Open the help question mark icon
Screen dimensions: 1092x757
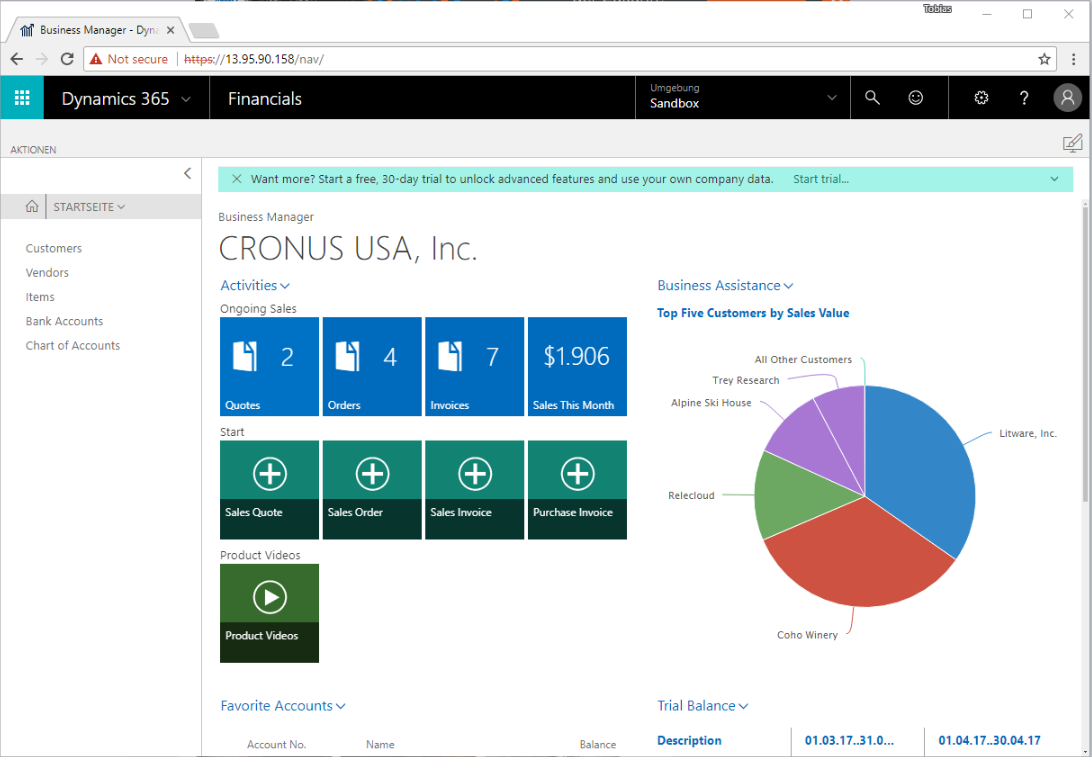[1024, 98]
